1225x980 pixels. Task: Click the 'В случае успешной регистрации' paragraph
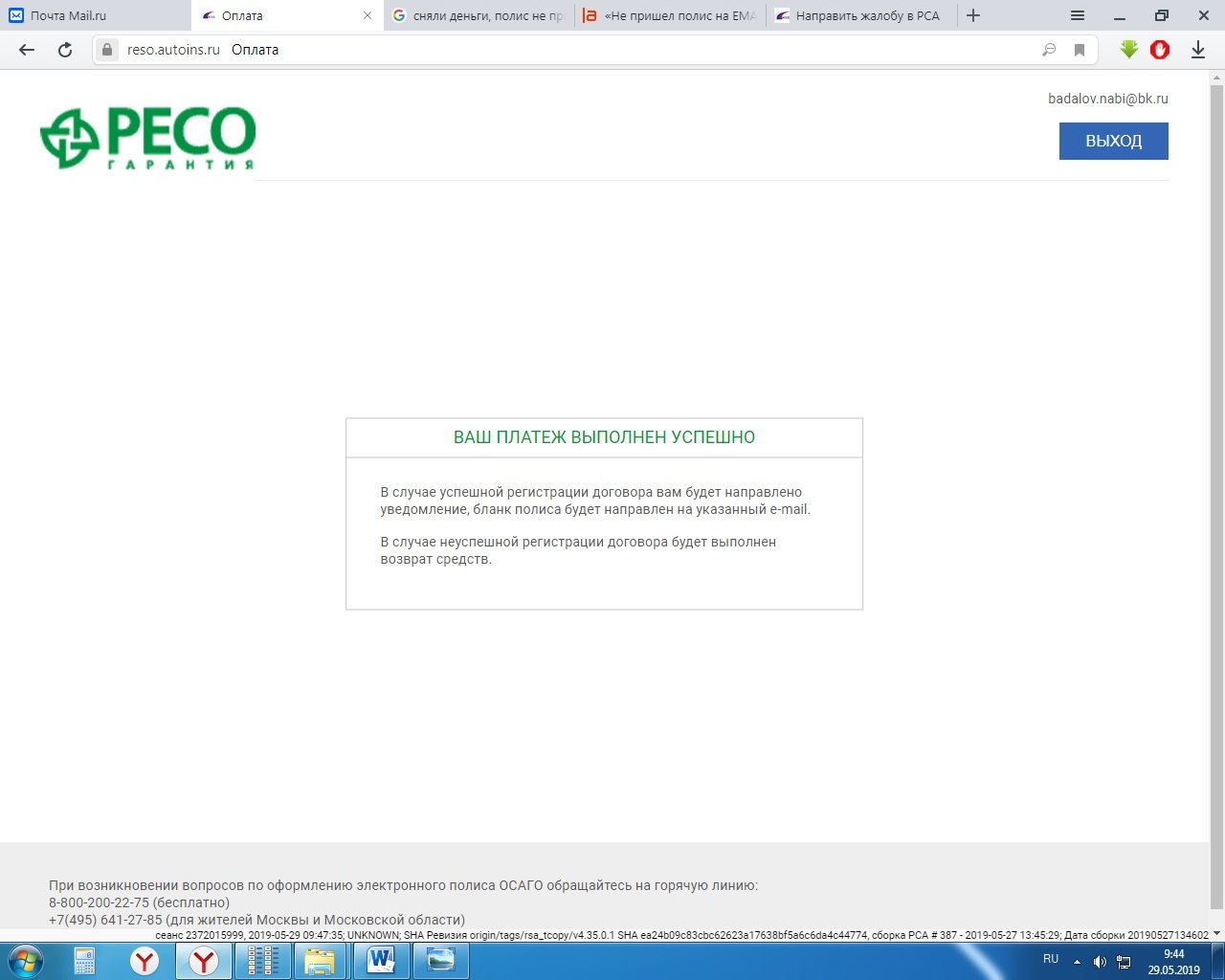click(x=595, y=501)
